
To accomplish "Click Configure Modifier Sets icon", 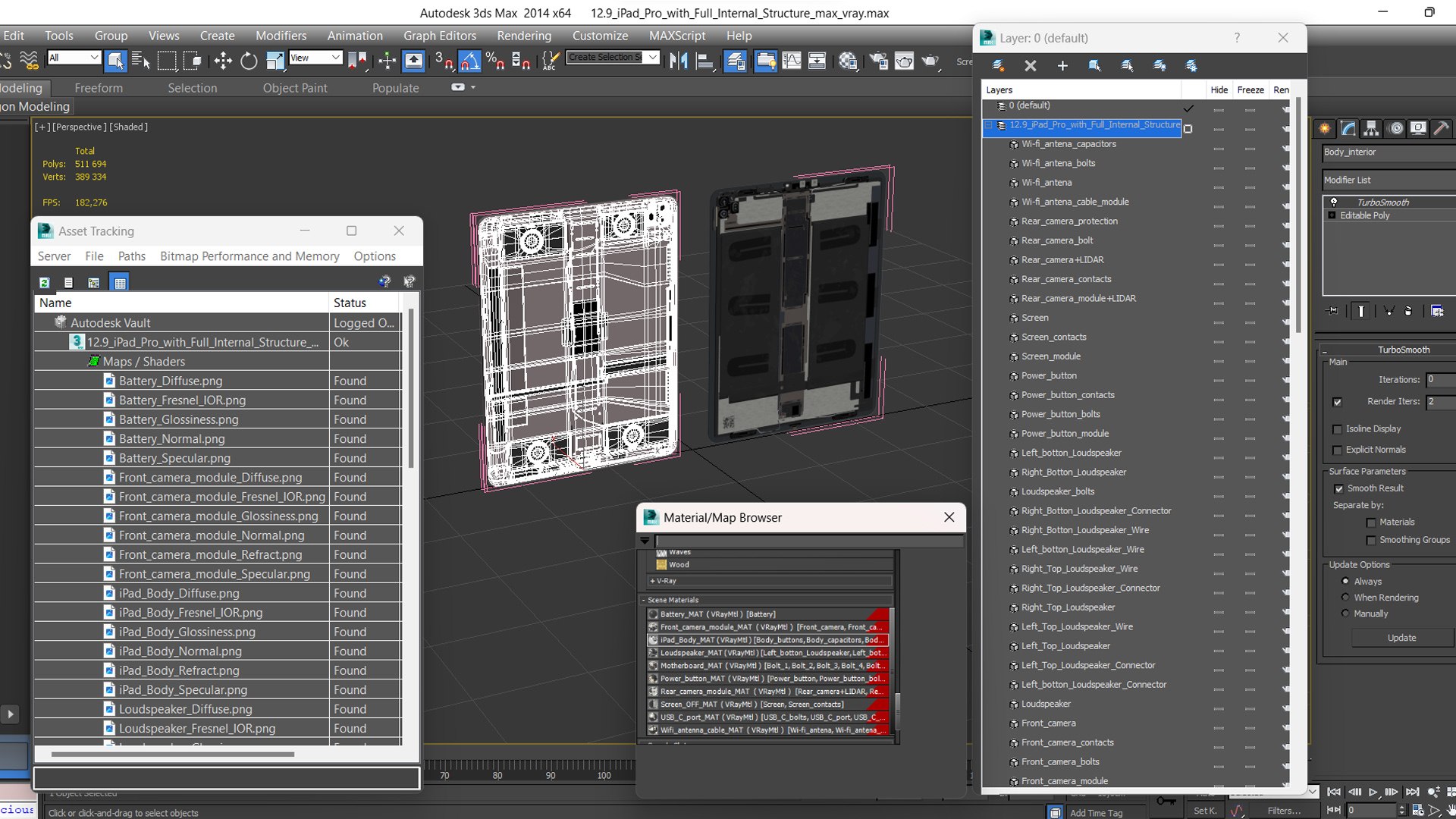I will point(1437,311).
